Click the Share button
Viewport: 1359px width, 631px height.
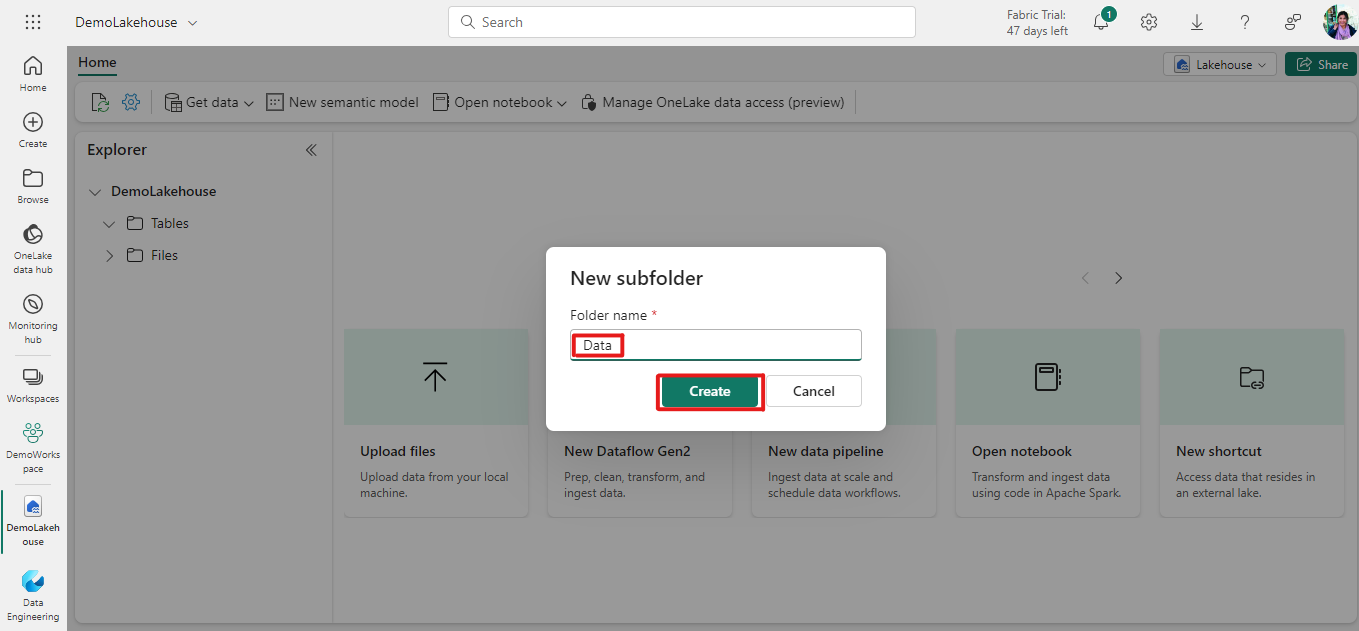pyautogui.click(x=1321, y=64)
